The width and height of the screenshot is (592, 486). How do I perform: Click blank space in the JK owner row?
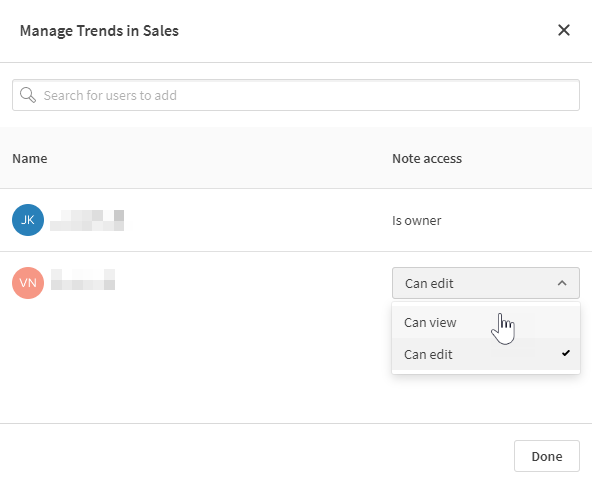[x=257, y=220]
